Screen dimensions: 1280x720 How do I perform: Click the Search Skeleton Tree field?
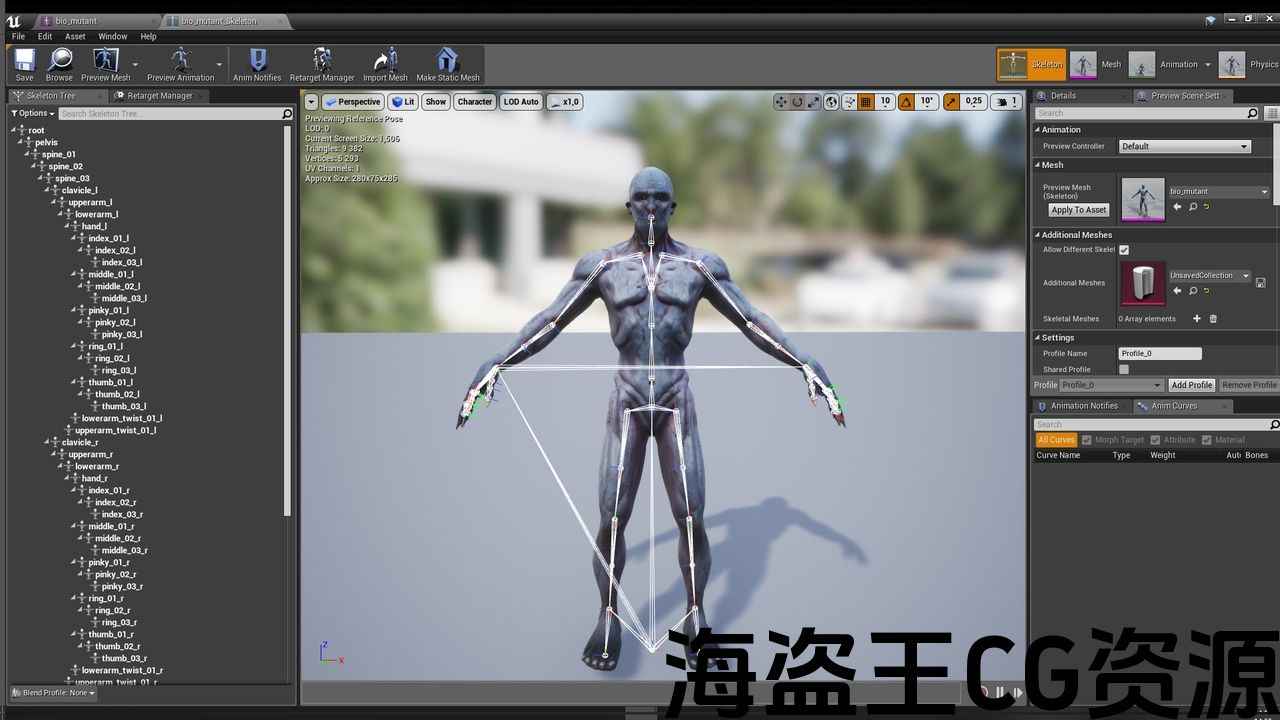coord(170,114)
